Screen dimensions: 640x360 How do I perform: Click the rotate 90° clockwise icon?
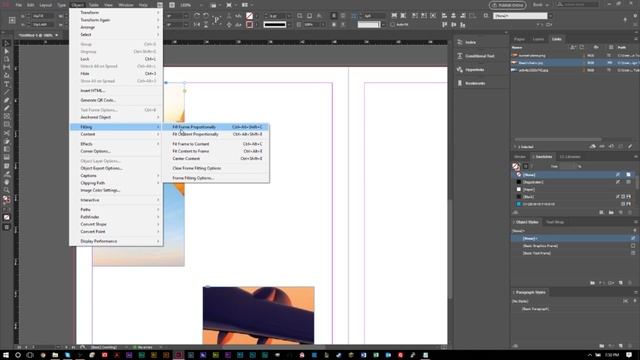[197, 16]
